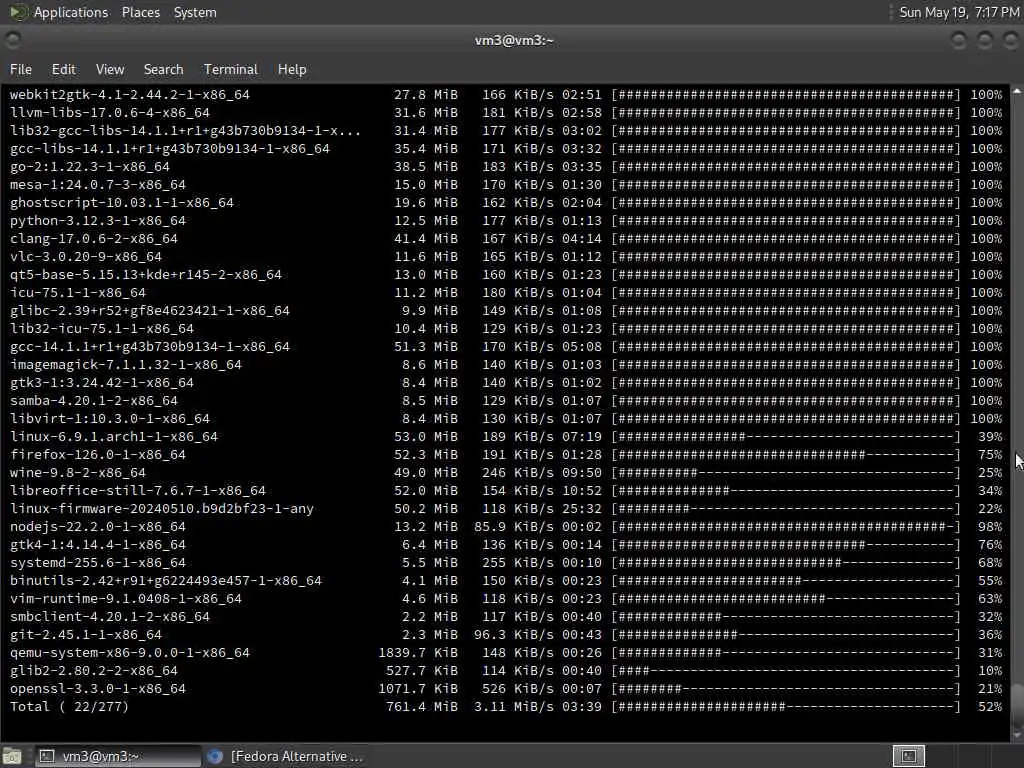Image resolution: width=1024 pixels, height=768 pixels.
Task: Click the Applications menu logo icon
Action: click(18, 12)
